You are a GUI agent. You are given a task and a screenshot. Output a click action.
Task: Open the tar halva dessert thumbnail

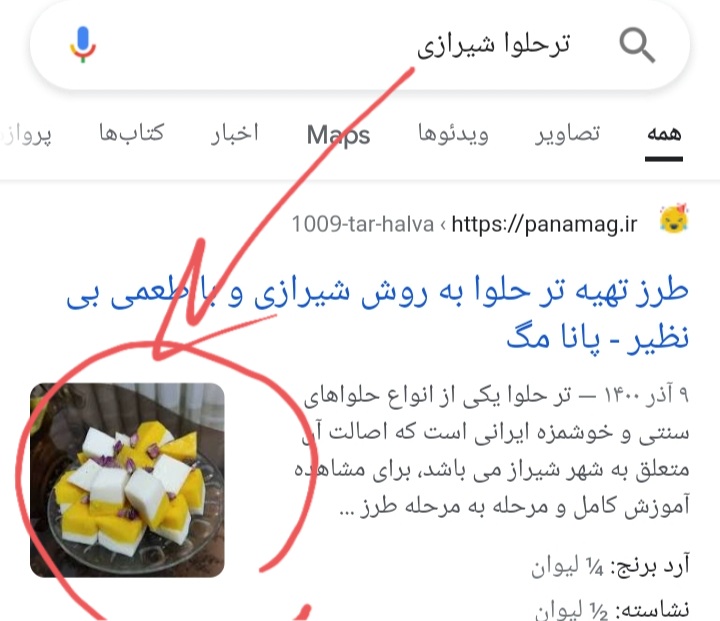(127, 480)
